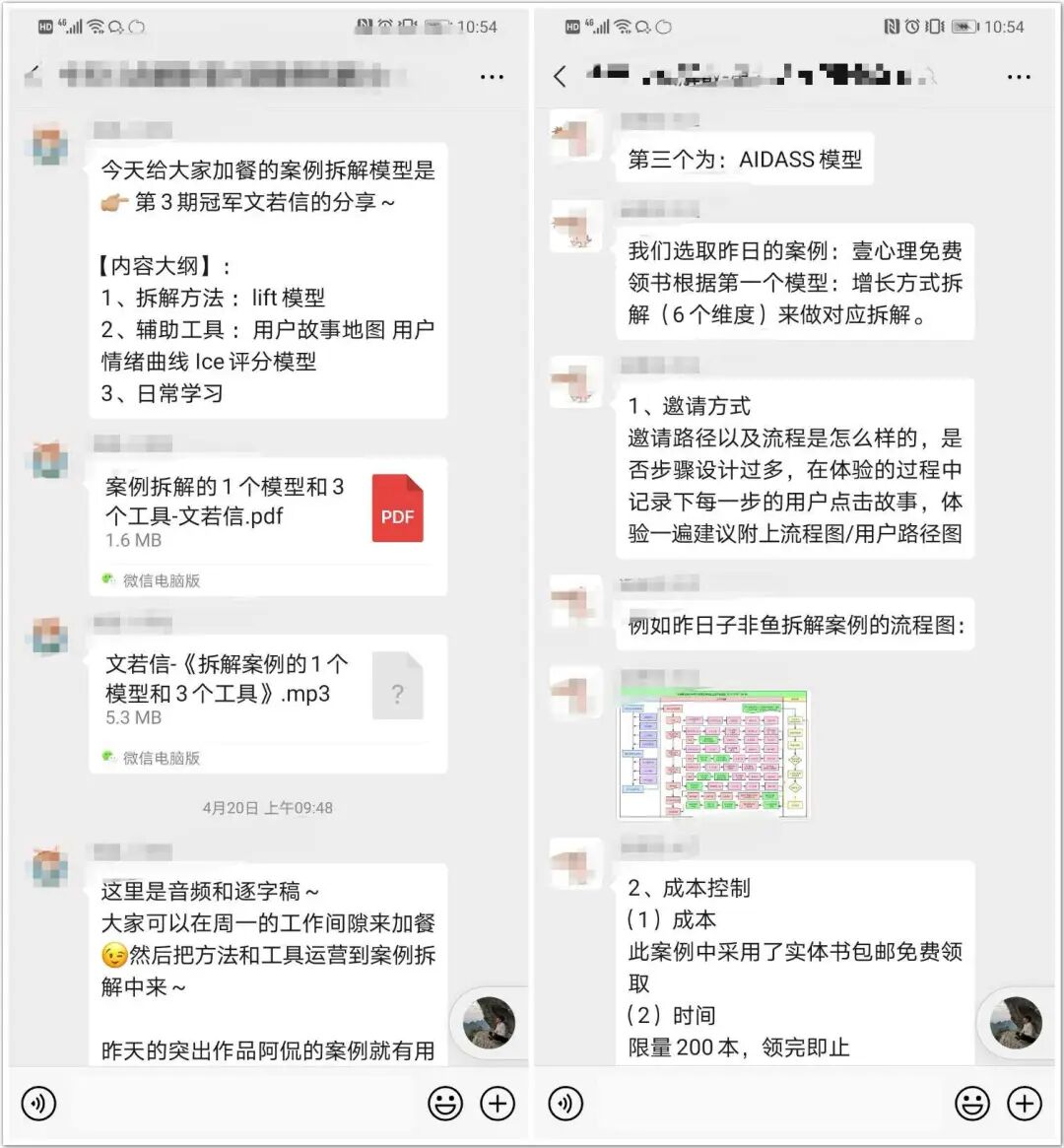Image resolution: width=1064 pixels, height=1148 pixels.
Task: Tap the text input field in left chat
Action: tap(241, 1104)
